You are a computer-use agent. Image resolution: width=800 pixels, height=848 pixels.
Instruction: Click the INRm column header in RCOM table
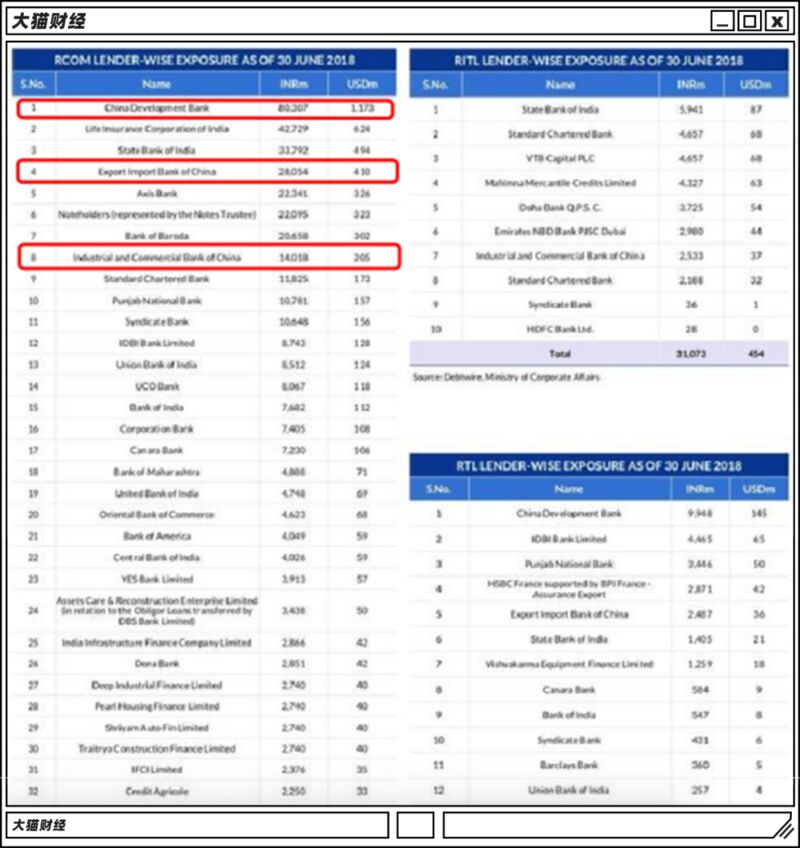coord(294,84)
